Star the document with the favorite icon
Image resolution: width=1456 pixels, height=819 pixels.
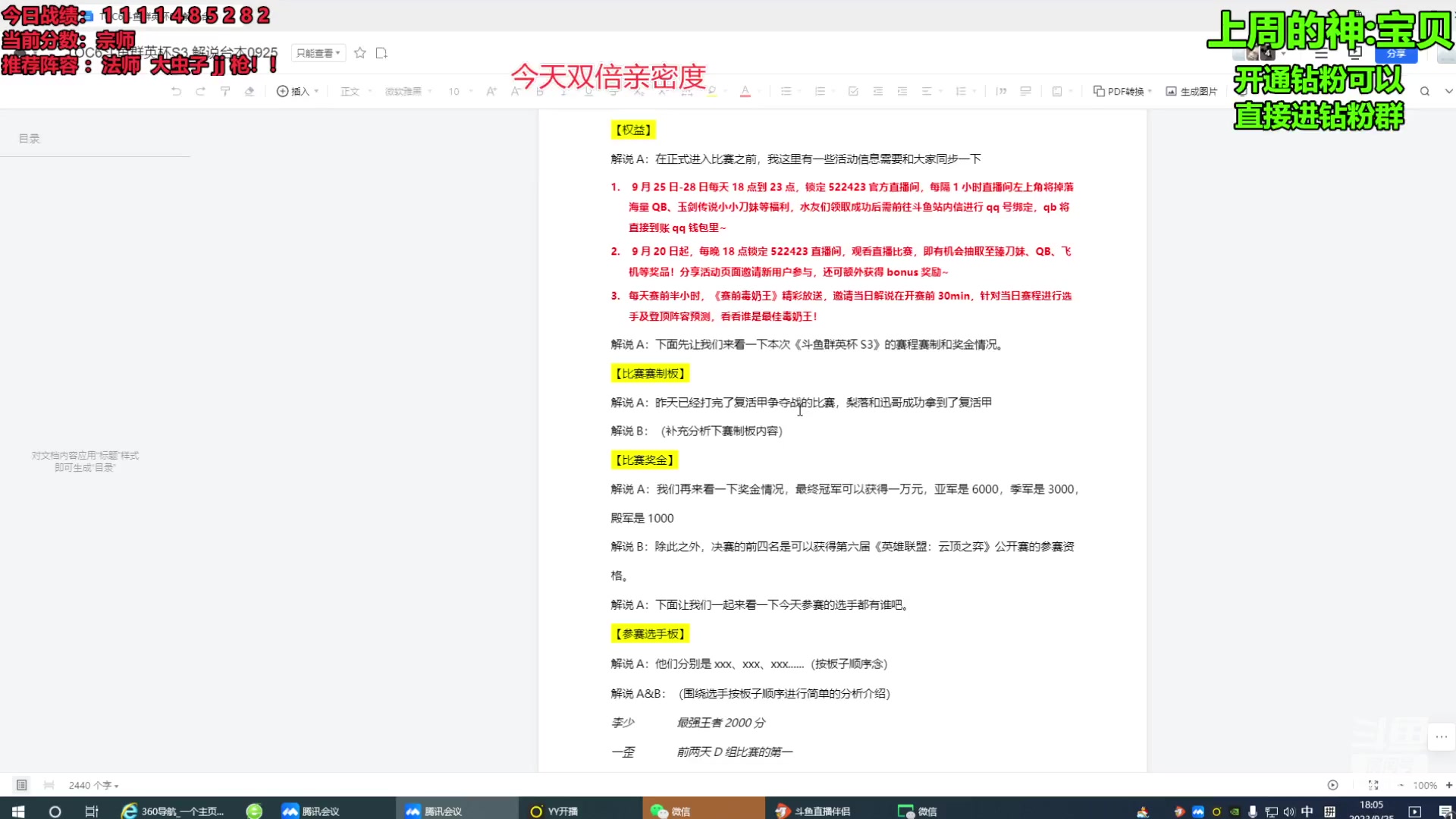[360, 53]
